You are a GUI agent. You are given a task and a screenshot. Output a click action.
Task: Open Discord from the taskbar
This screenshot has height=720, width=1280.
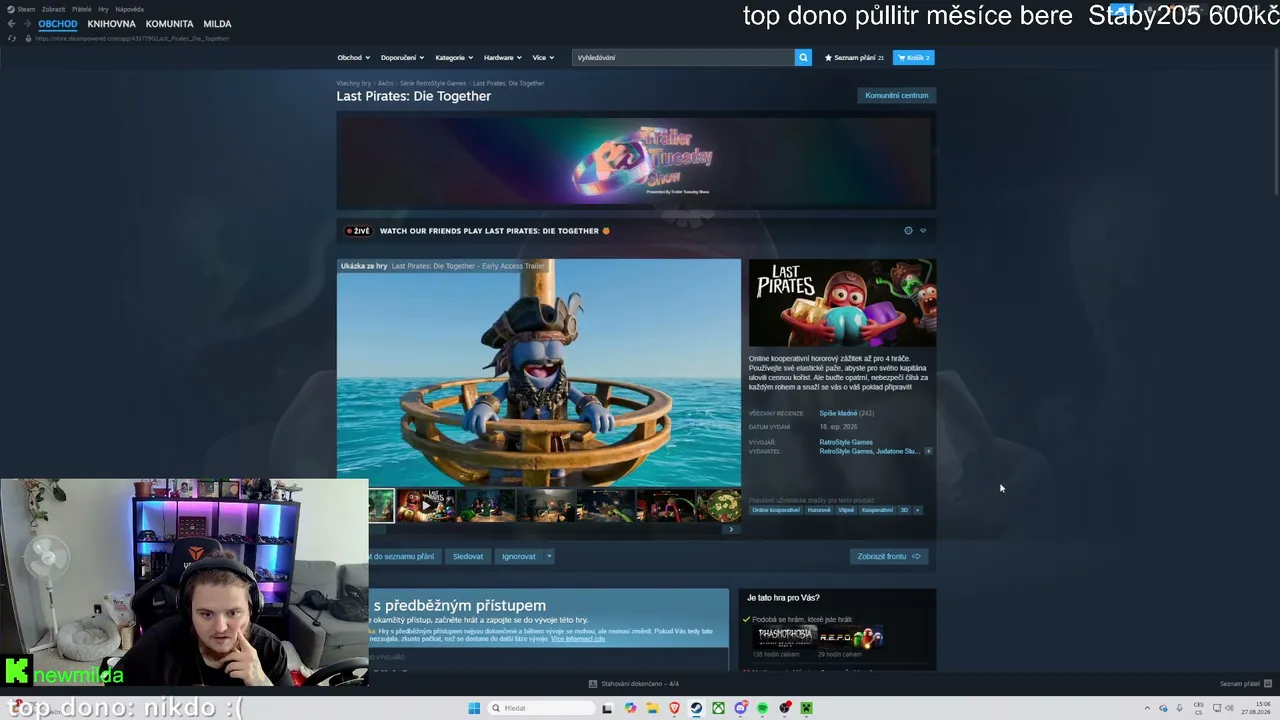pyautogui.click(x=740, y=708)
